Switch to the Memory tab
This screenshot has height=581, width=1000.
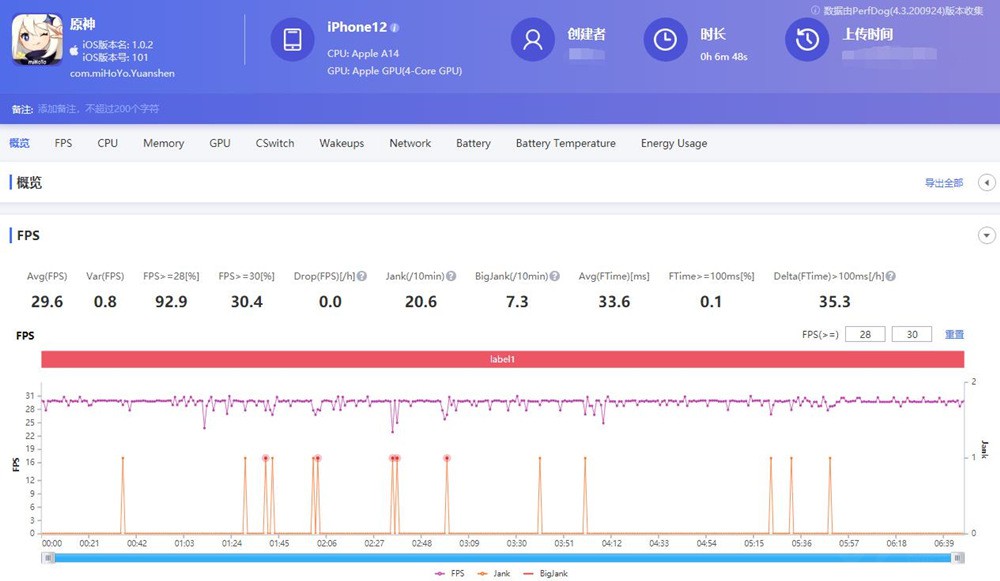(163, 144)
